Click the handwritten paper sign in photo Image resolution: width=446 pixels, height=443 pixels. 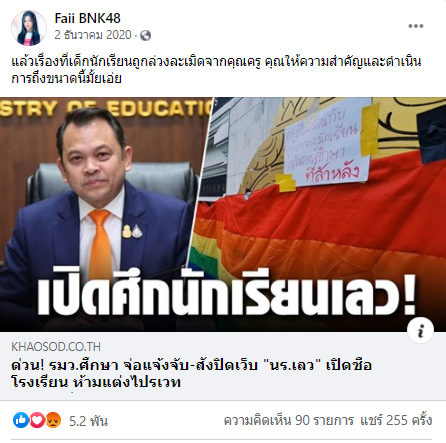pos(328,143)
